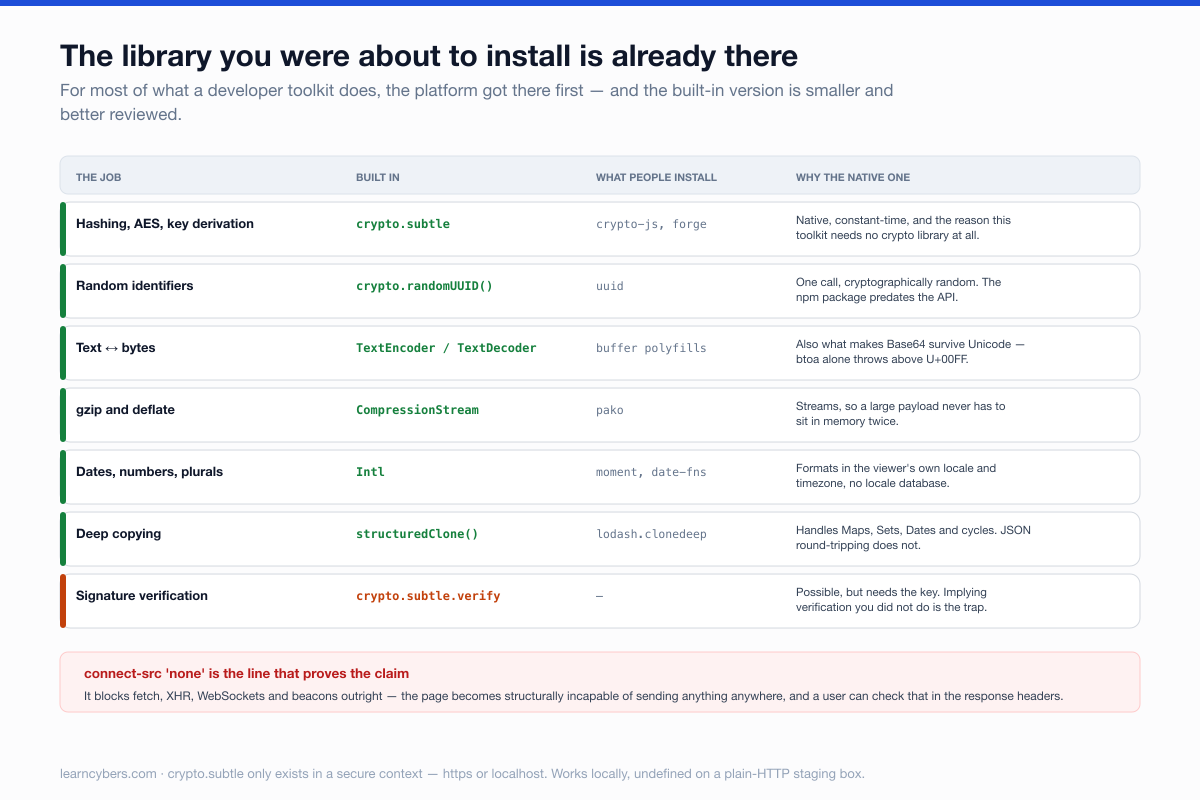
Task: Click the 'uuid' package name
Action: (x=610, y=286)
